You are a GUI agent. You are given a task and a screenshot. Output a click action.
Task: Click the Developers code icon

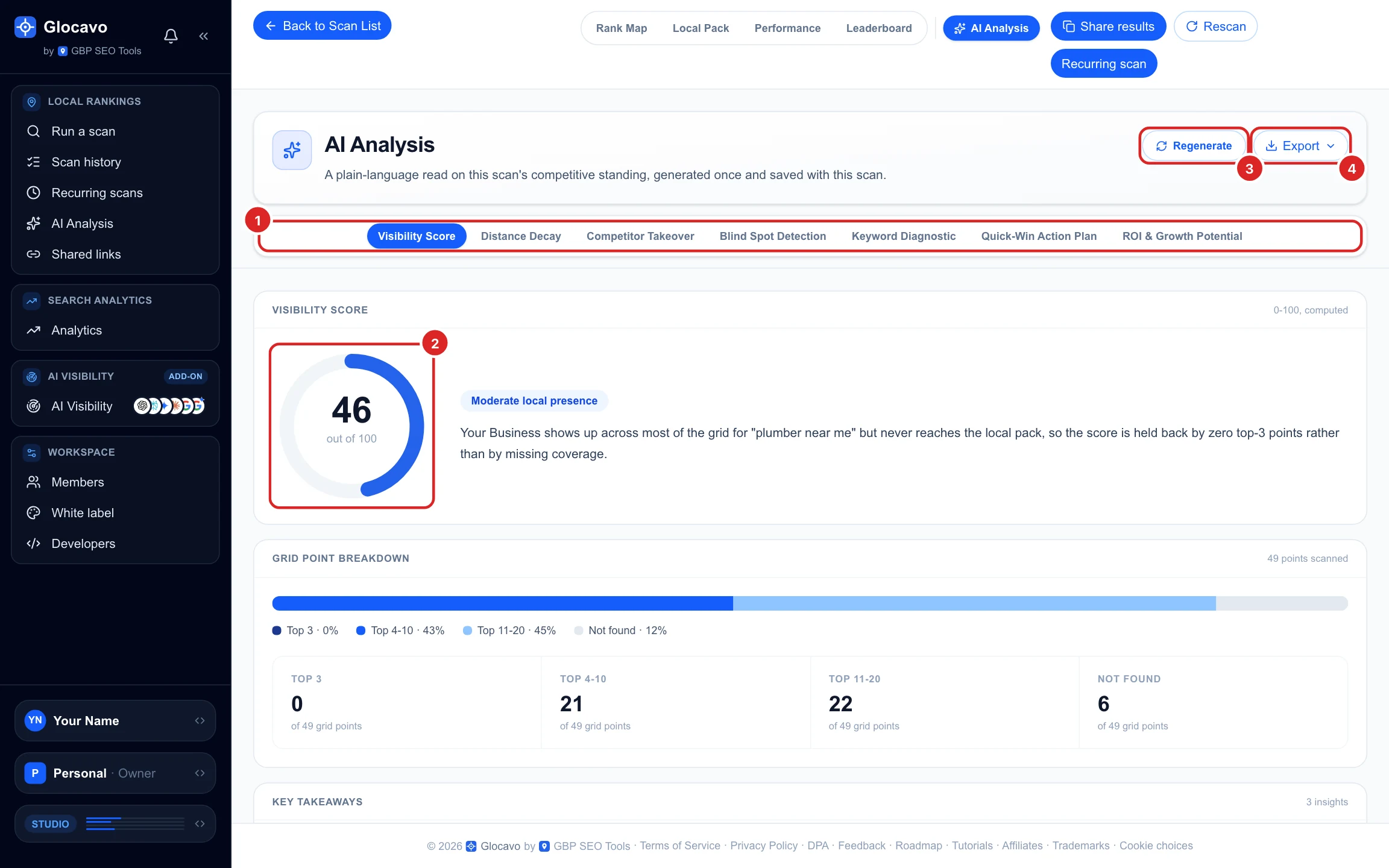34,544
